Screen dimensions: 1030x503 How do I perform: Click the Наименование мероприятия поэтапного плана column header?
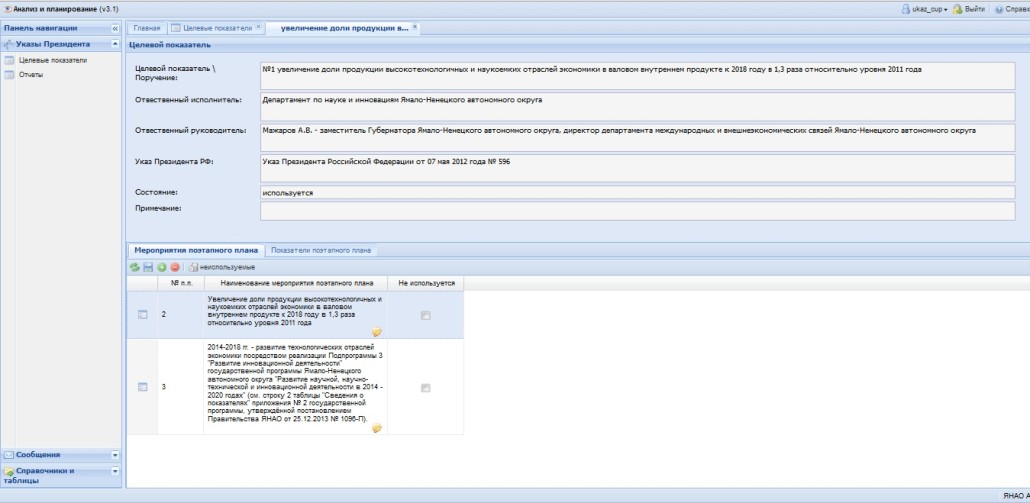(x=296, y=283)
